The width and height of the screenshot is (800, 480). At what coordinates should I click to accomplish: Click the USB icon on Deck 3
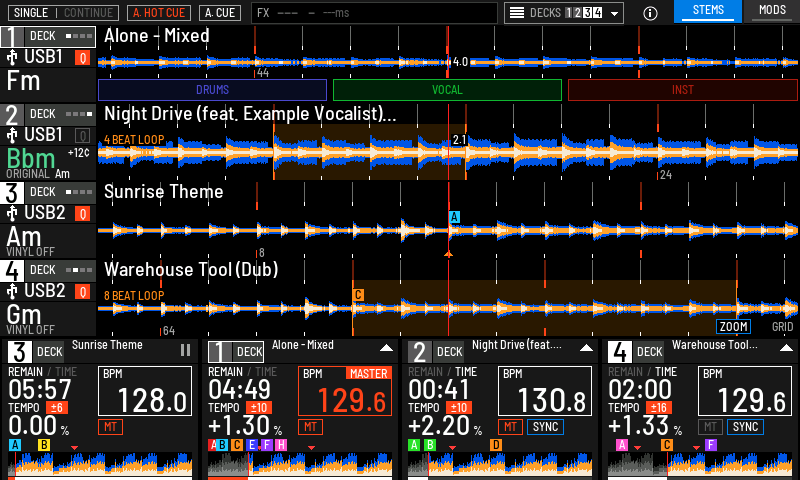coord(12,214)
